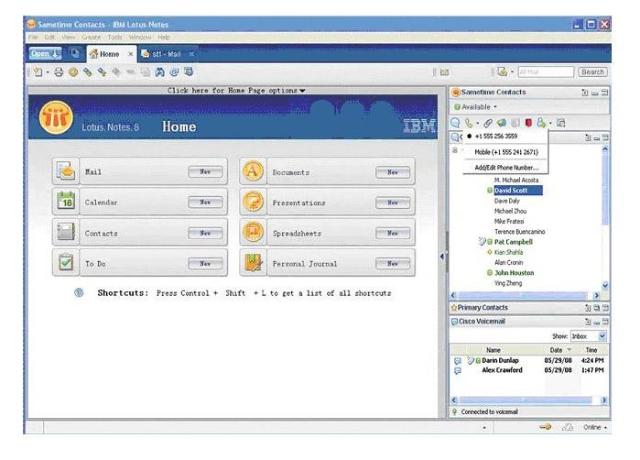This screenshot has height=460, width=640.
Task: Click the Shortcuts help icon
Action: pyautogui.click(x=79, y=293)
